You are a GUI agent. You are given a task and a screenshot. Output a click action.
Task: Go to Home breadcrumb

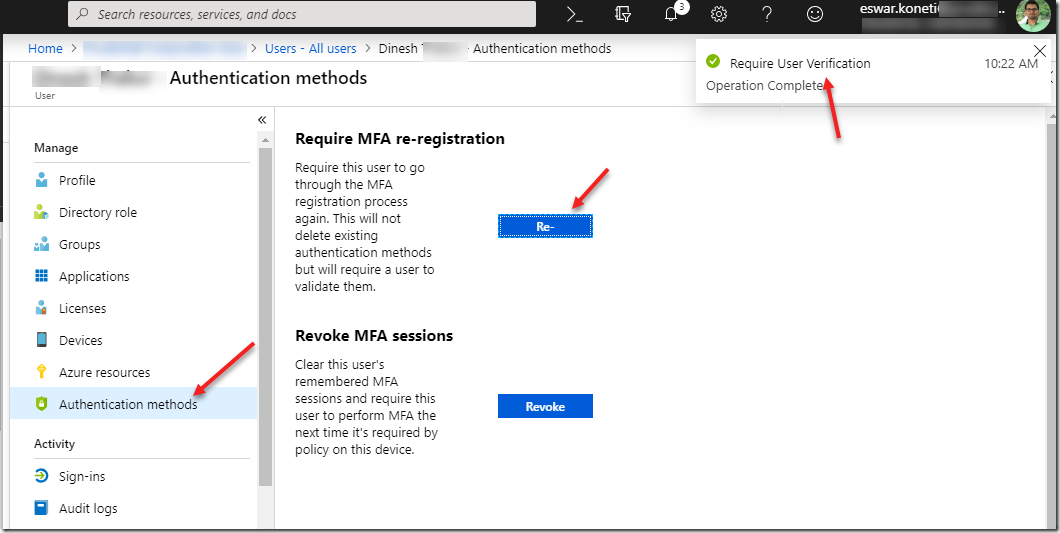point(45,48)
